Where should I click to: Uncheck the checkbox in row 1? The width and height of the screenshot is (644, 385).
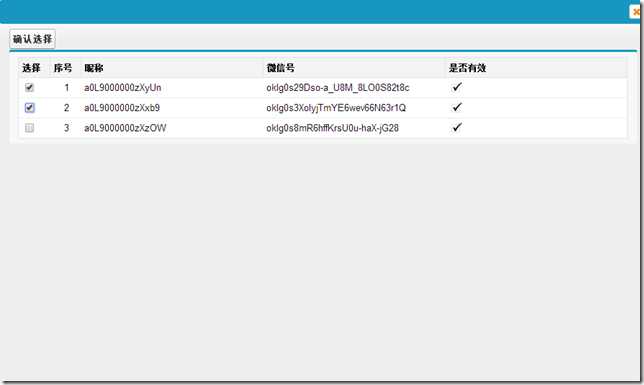(x=30, y=87)
